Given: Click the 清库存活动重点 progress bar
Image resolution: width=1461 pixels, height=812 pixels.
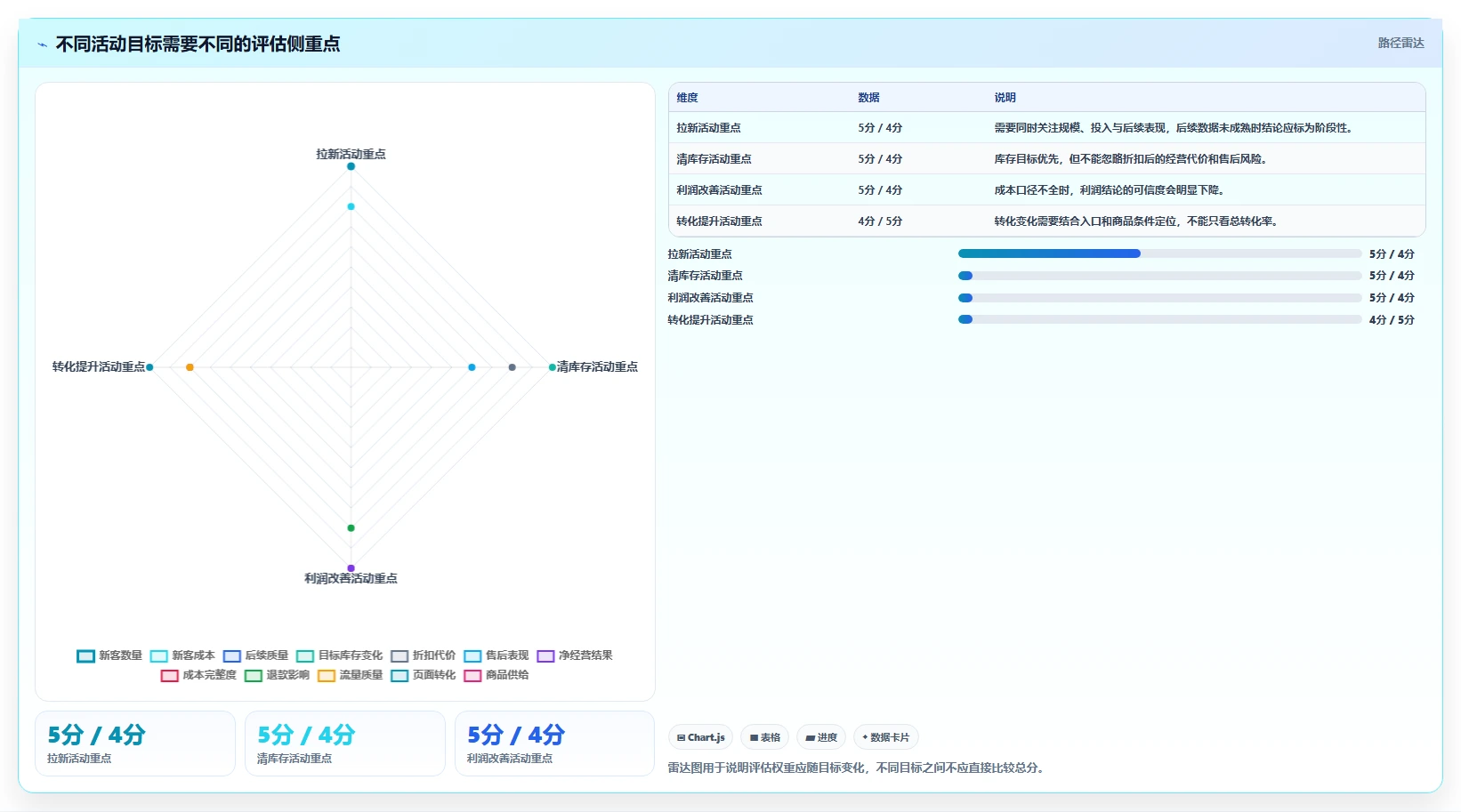Looking at the screenshot, I should (x=1160, y=276).
